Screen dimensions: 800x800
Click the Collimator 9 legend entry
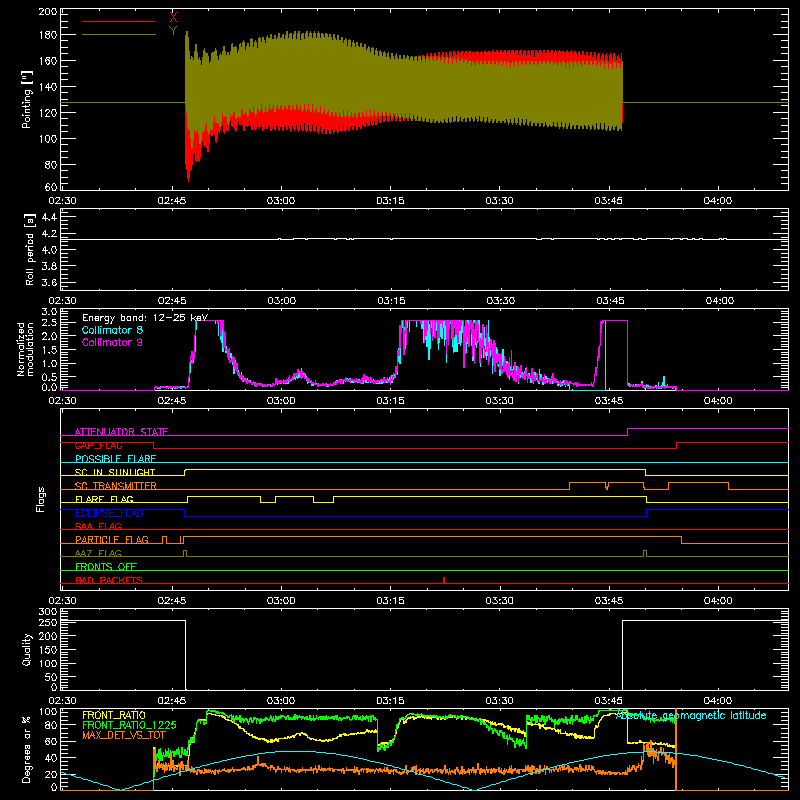click(x=112, y=342)
